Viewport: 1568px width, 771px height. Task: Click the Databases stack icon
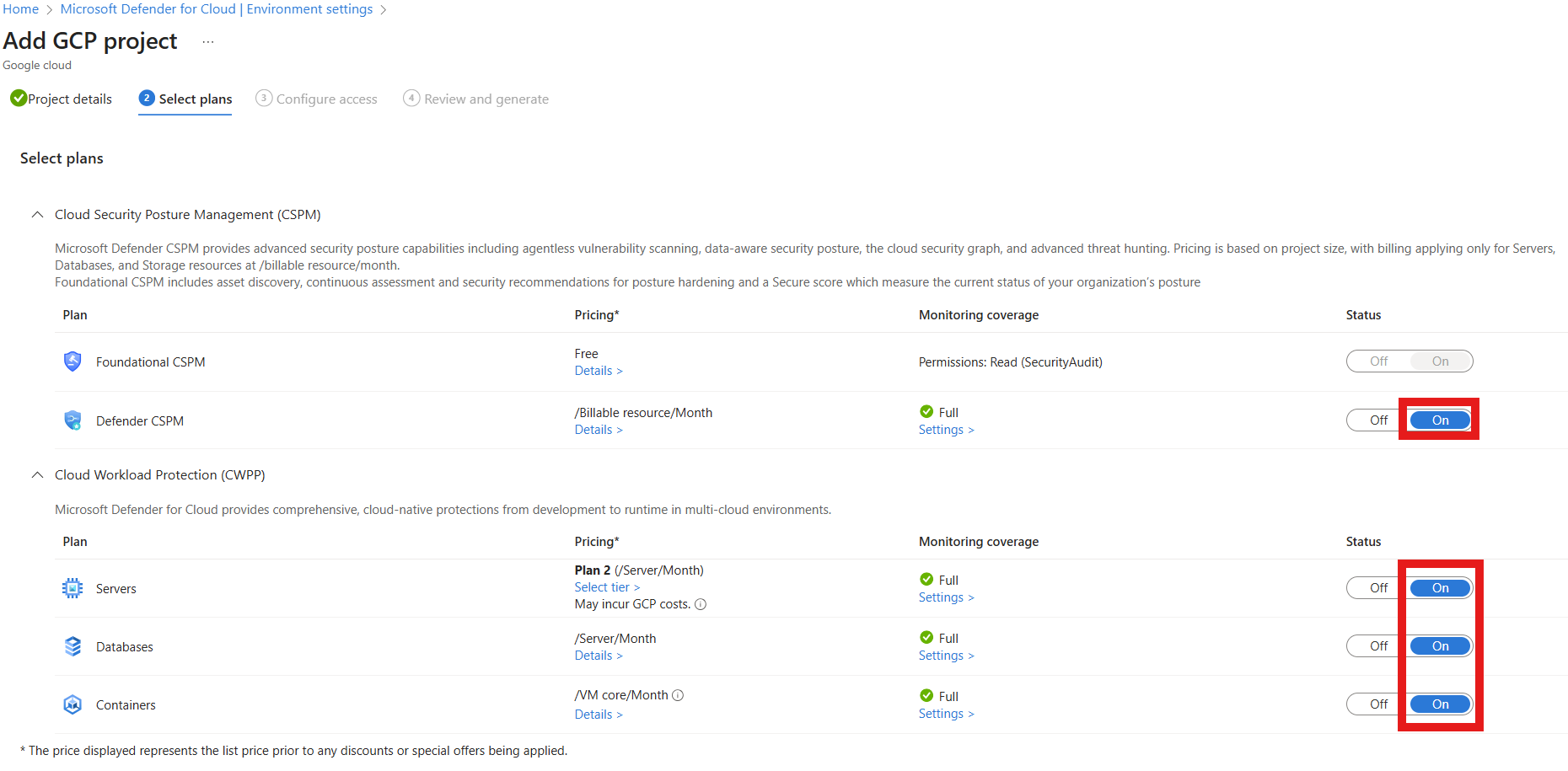72,646
